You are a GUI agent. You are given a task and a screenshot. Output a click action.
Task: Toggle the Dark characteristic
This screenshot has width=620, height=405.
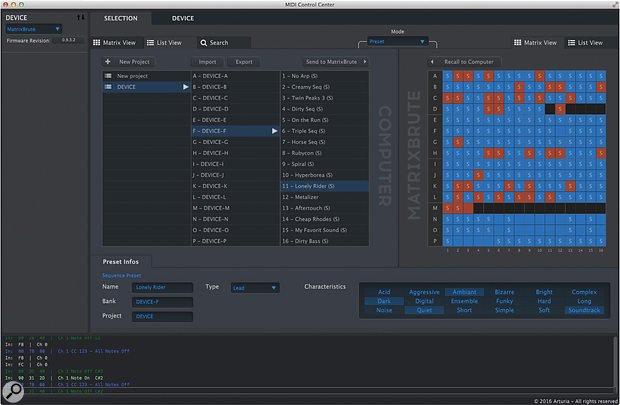click(x=384, y=301)
